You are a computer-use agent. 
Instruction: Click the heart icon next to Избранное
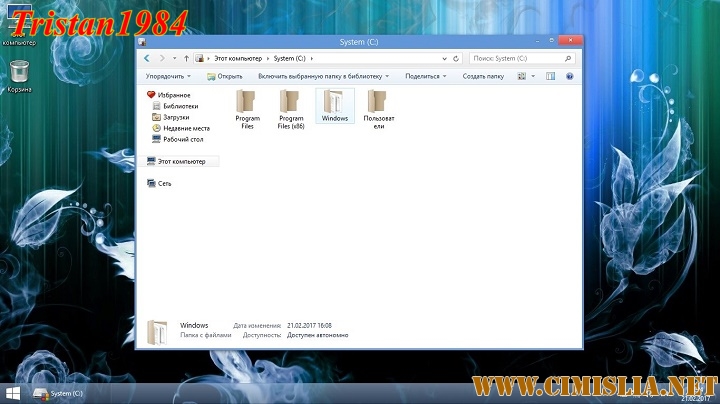(x=151, y=95)
